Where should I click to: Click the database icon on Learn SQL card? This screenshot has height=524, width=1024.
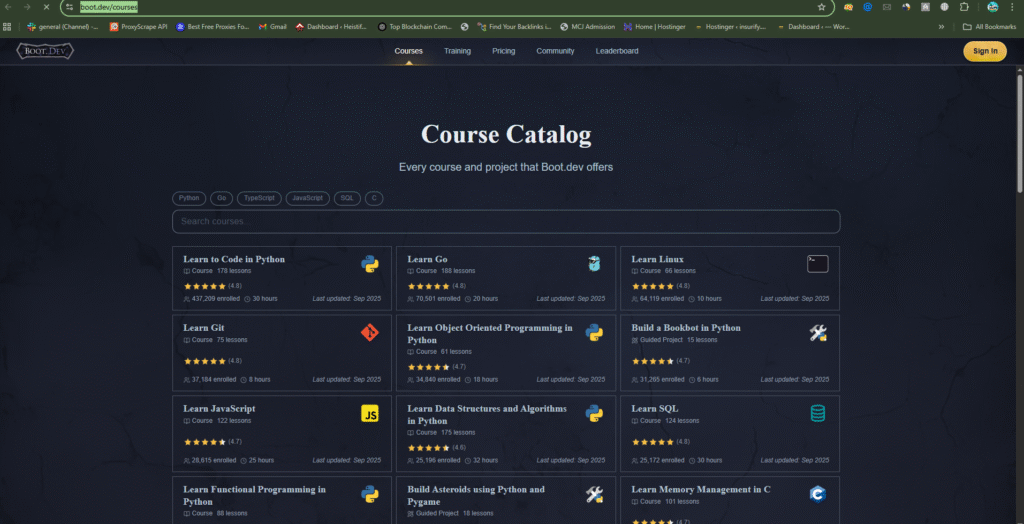click(x=817, y=413)
